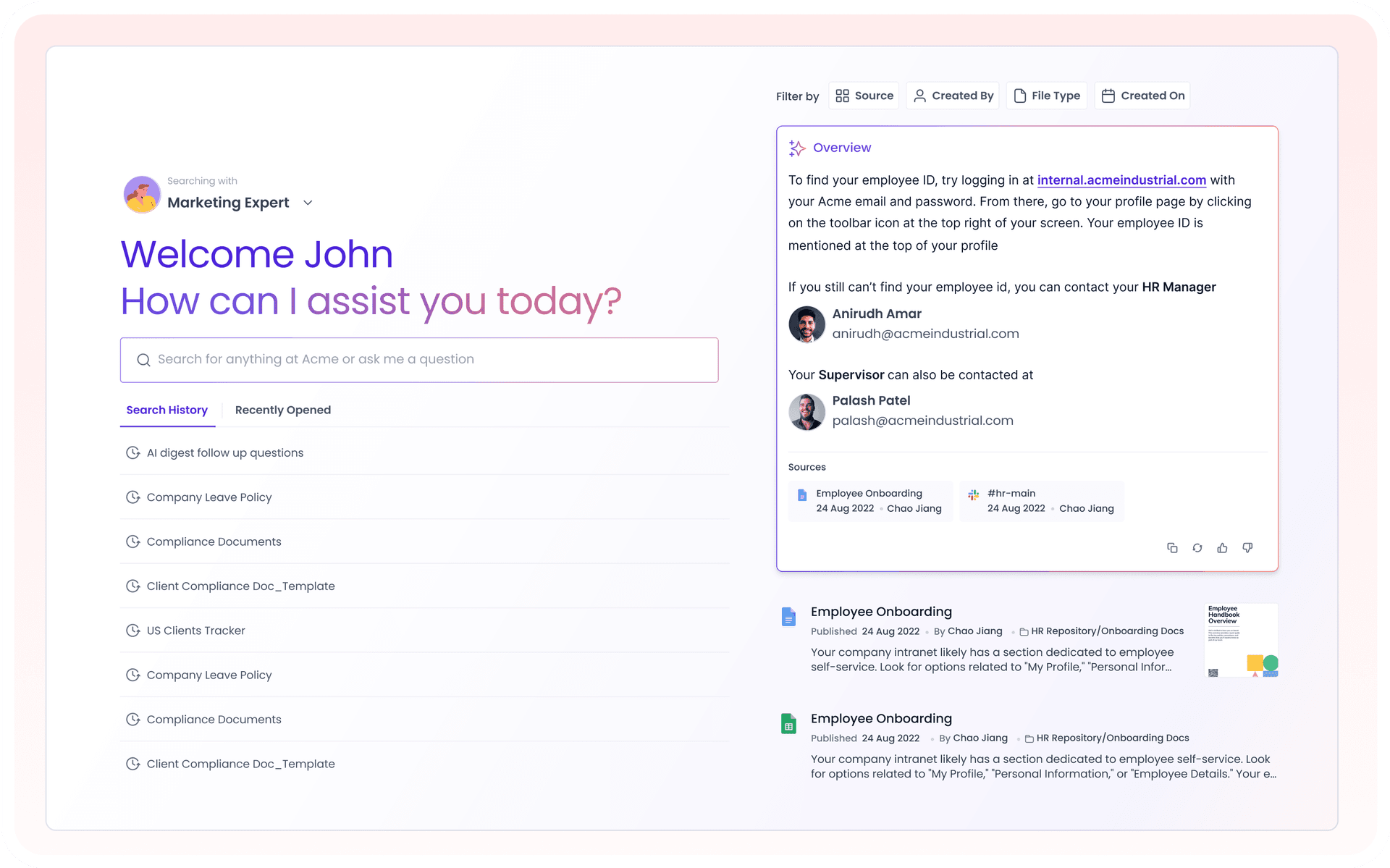Click Anirudh Amar's profile picture
This screenshot has height=868, width=1390.
pos(806,324)
